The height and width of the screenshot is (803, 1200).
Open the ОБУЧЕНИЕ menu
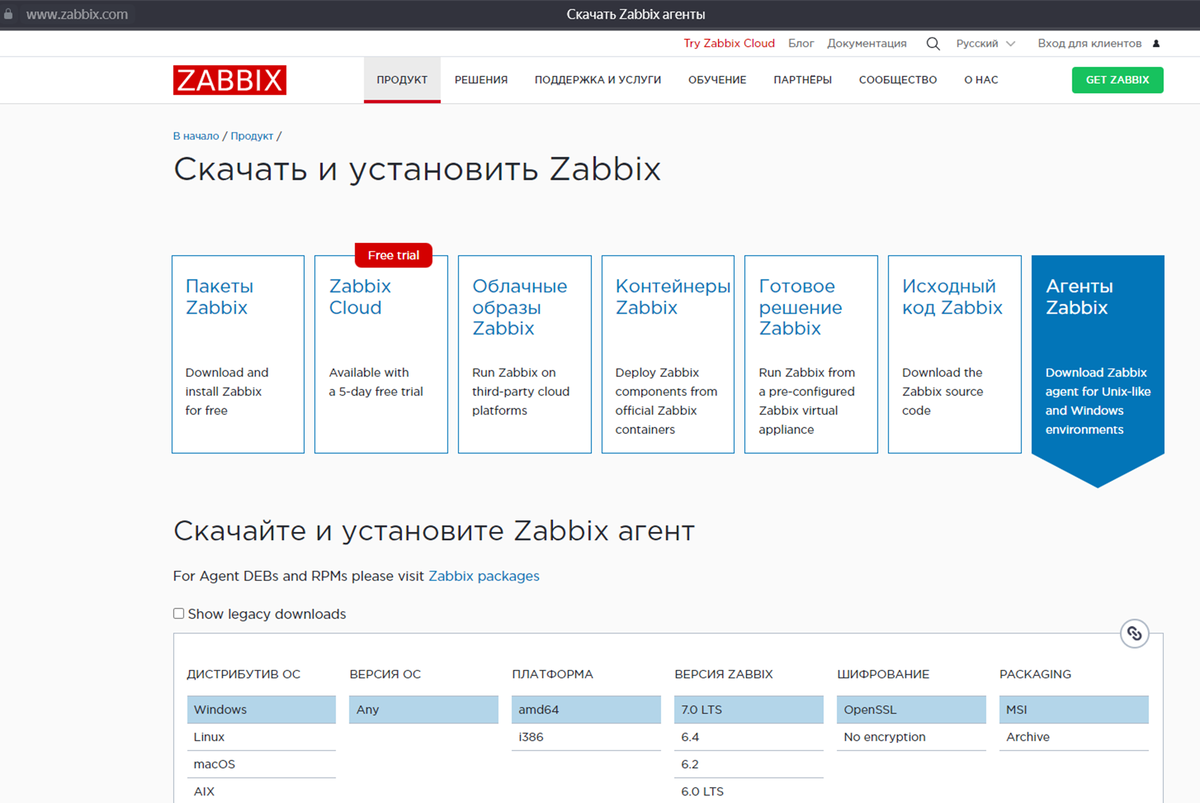717,80
